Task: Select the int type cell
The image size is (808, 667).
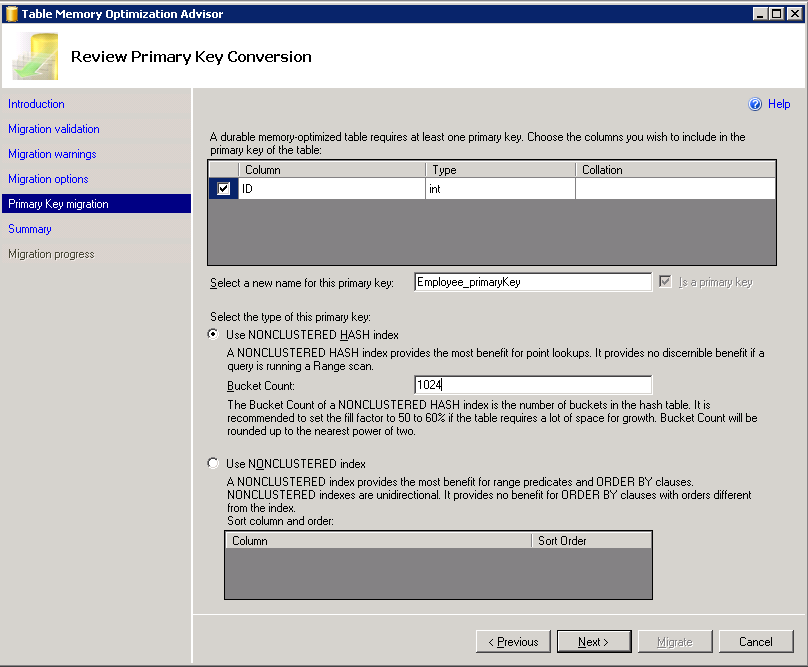Action: pos(500,189)
